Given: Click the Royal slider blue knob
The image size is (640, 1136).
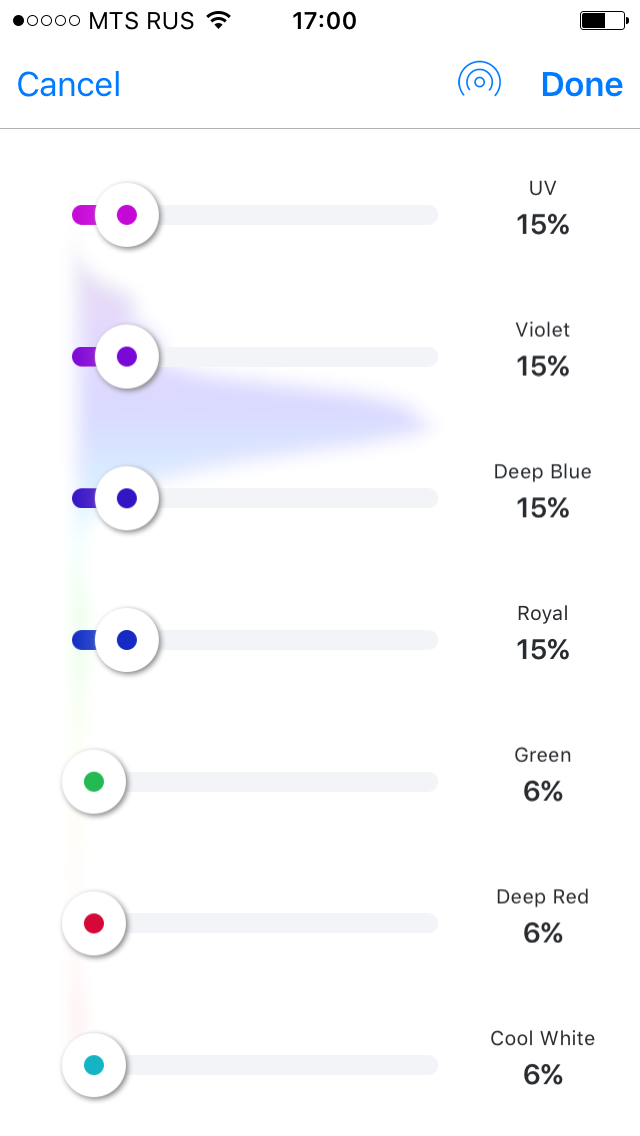Looking at the screenshot, I should click(127, 640).
